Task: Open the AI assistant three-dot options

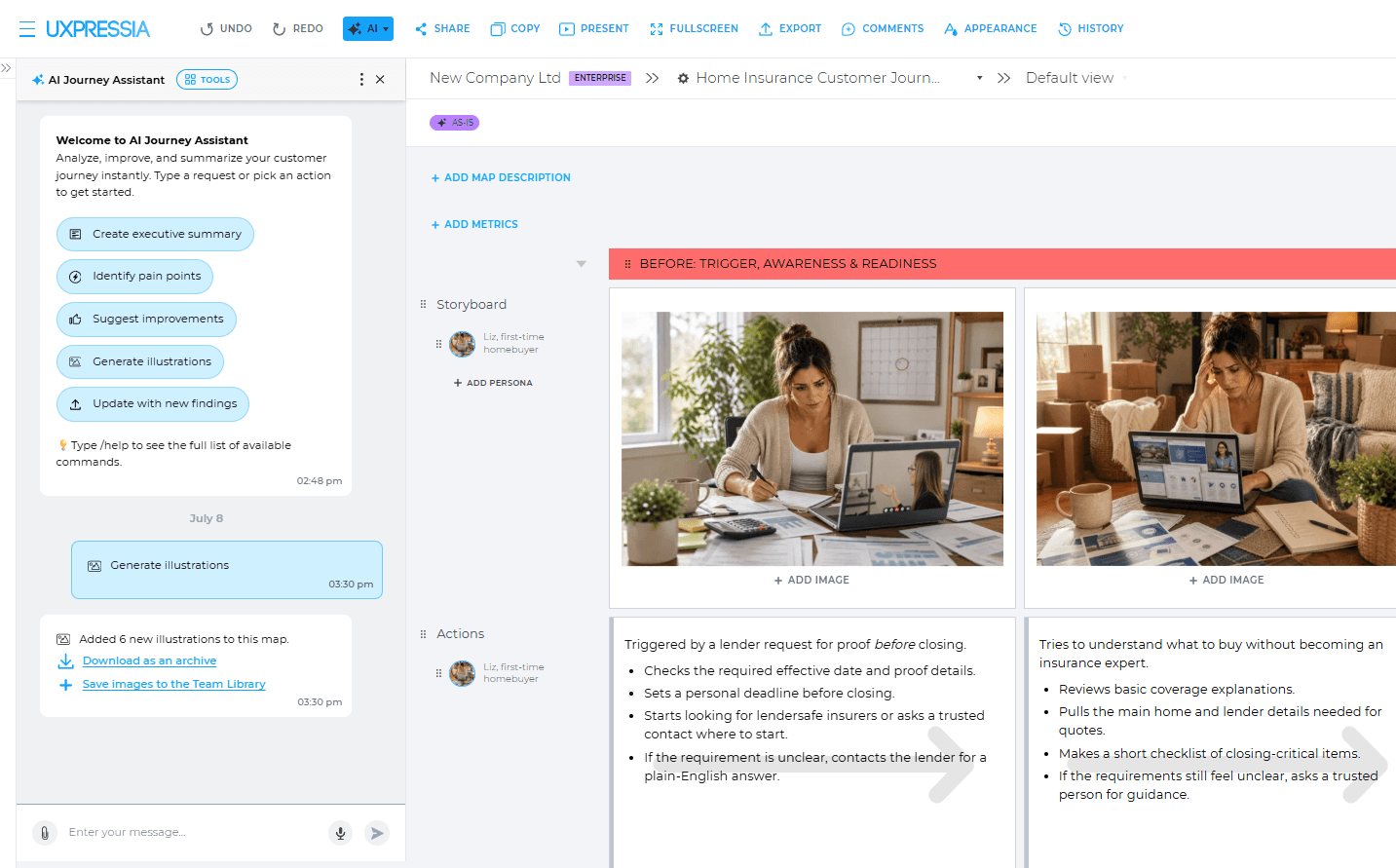Action: [x=361, y=80]
